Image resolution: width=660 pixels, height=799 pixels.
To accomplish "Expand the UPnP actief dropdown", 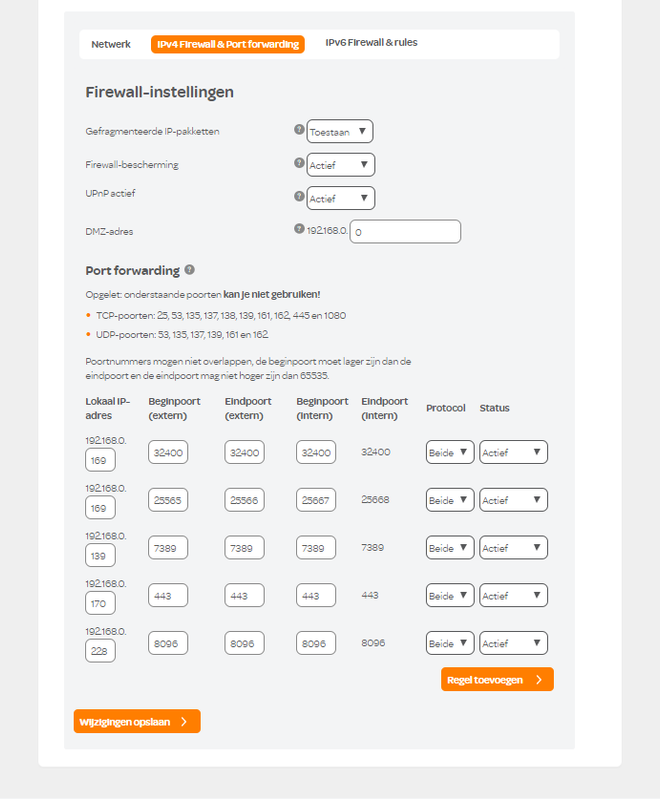I will click(x=340, y=198).
